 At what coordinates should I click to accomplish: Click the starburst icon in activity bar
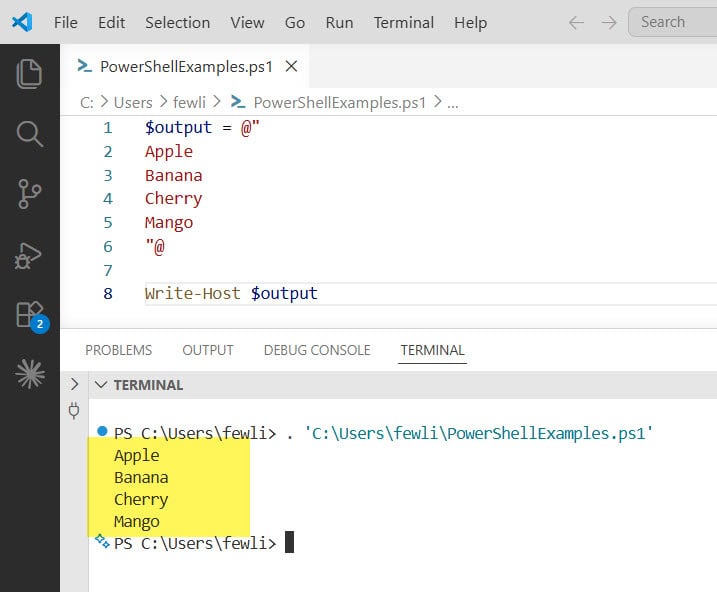[x=30, y=373]
